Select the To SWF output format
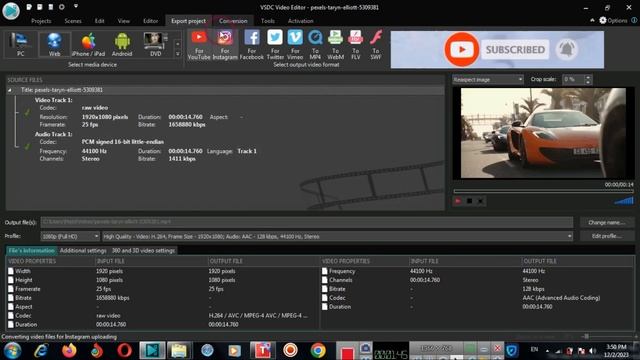Screen dimensions: 640x360 tap(376, 45)
